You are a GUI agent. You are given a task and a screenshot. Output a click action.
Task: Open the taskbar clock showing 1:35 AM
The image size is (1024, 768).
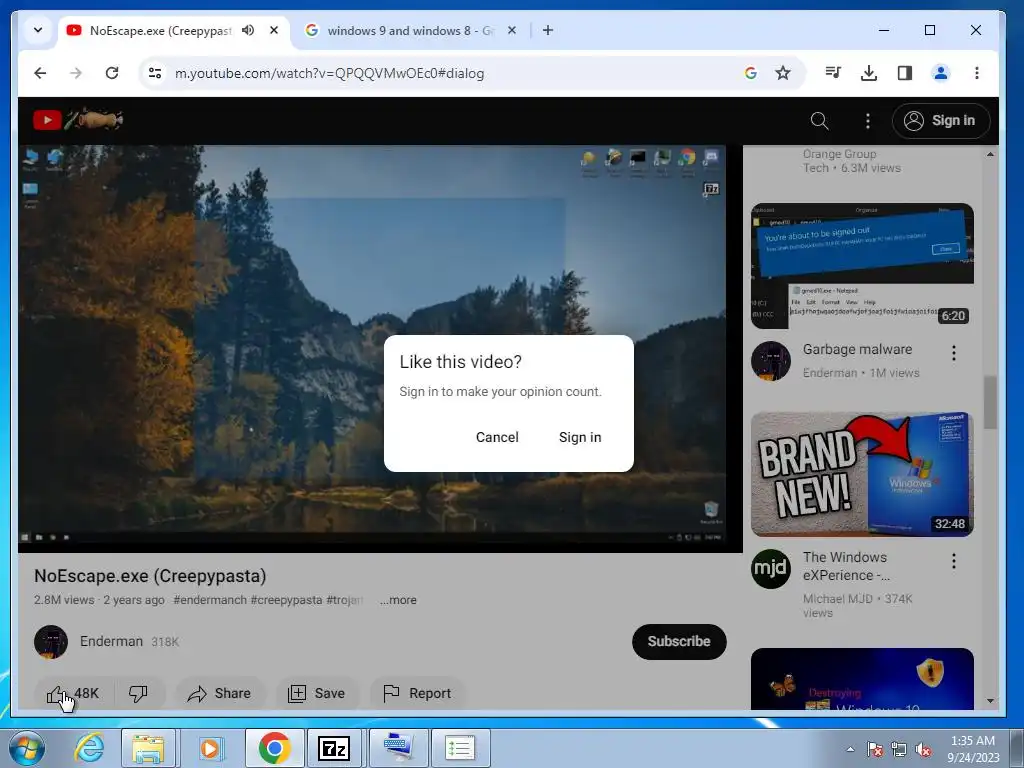973,749
